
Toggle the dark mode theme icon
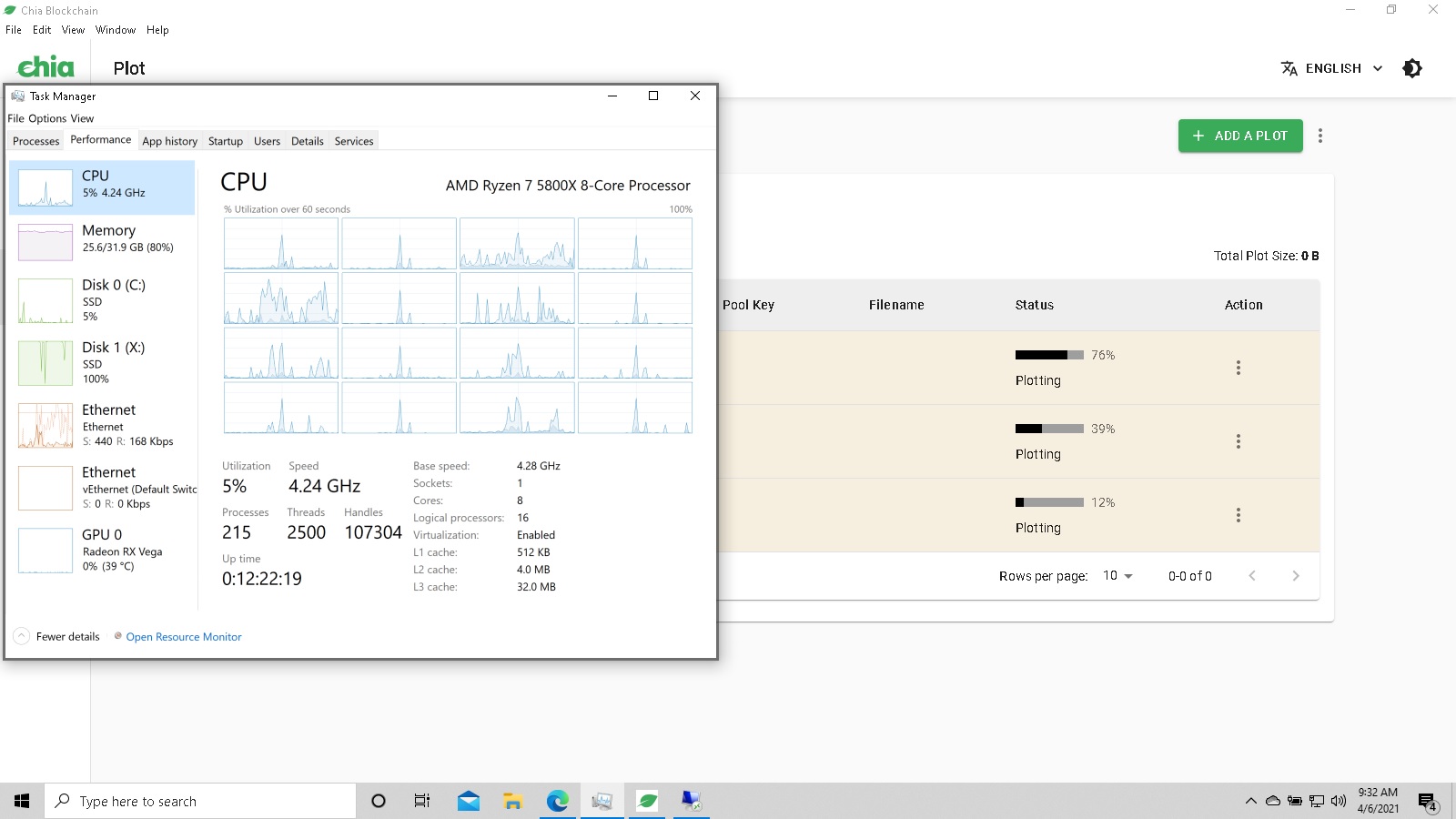tap(1411, 68)
